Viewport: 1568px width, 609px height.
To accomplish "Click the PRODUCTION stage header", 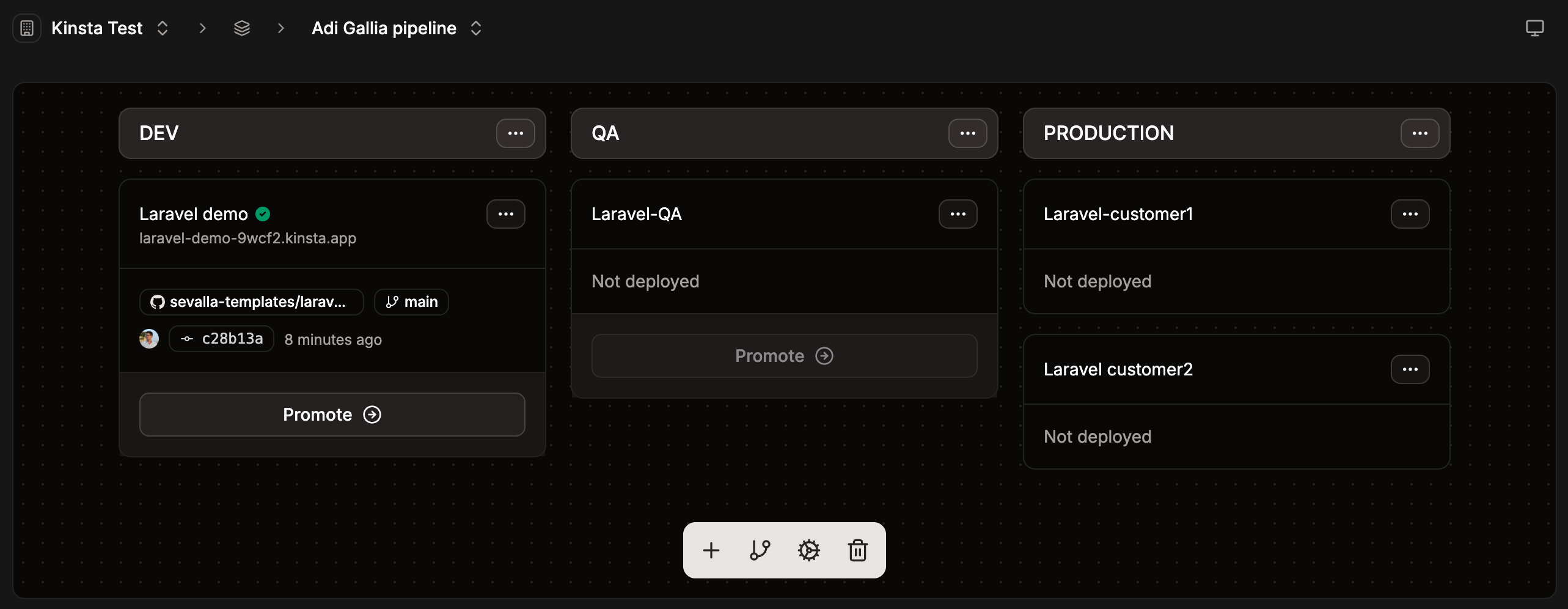I will click(1107, 133).
